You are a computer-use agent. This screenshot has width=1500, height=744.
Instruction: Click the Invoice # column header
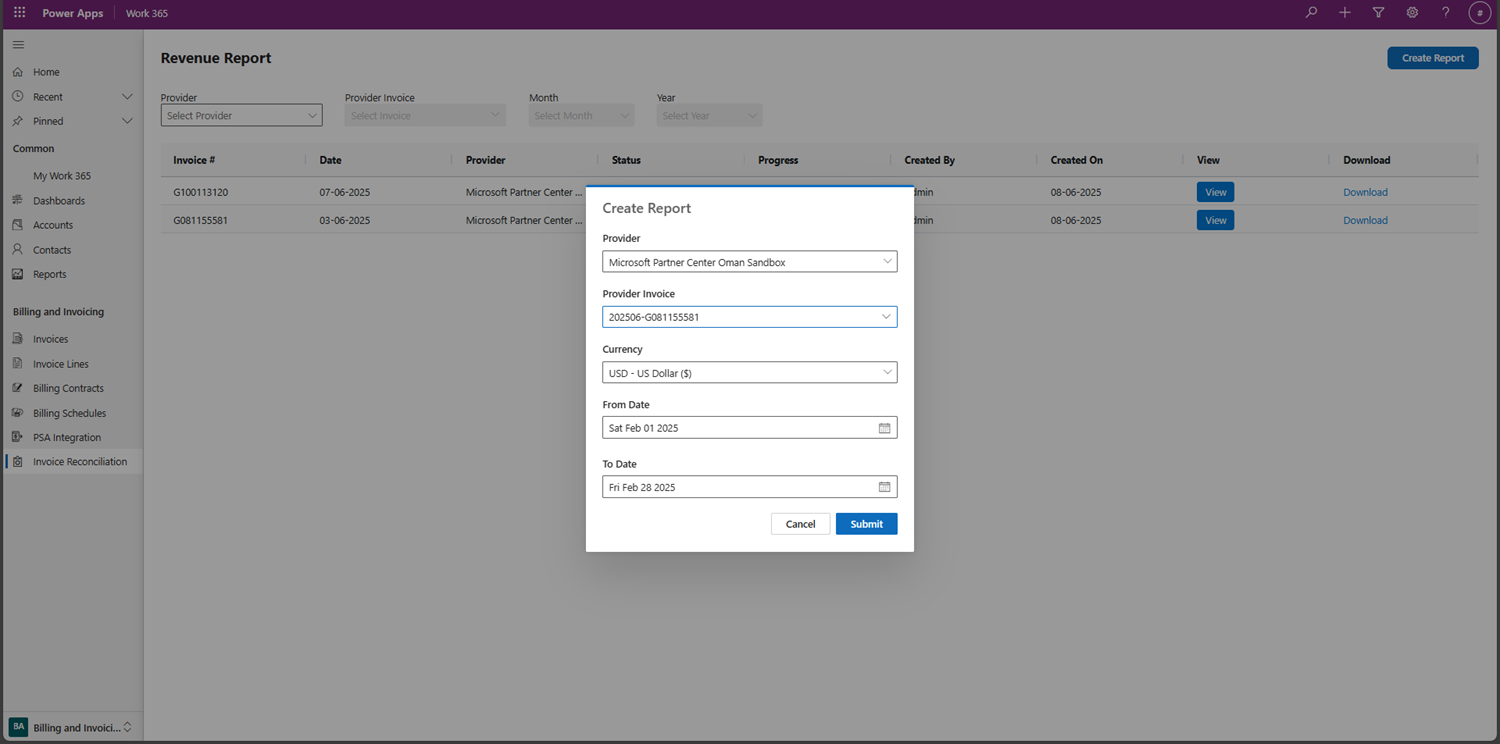click(x=194, y=160)
